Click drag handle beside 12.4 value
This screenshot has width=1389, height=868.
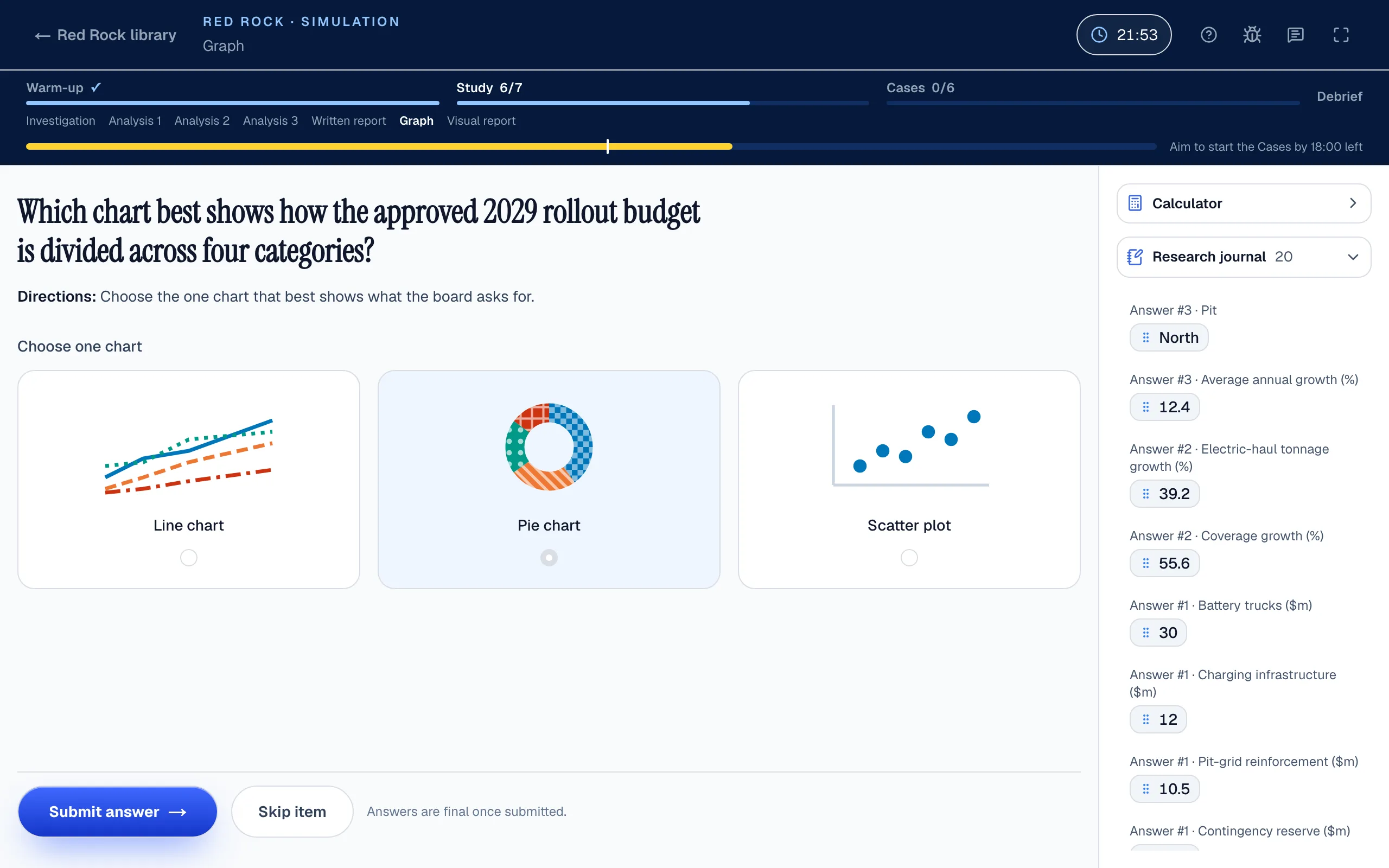[x=1145, y=407]
